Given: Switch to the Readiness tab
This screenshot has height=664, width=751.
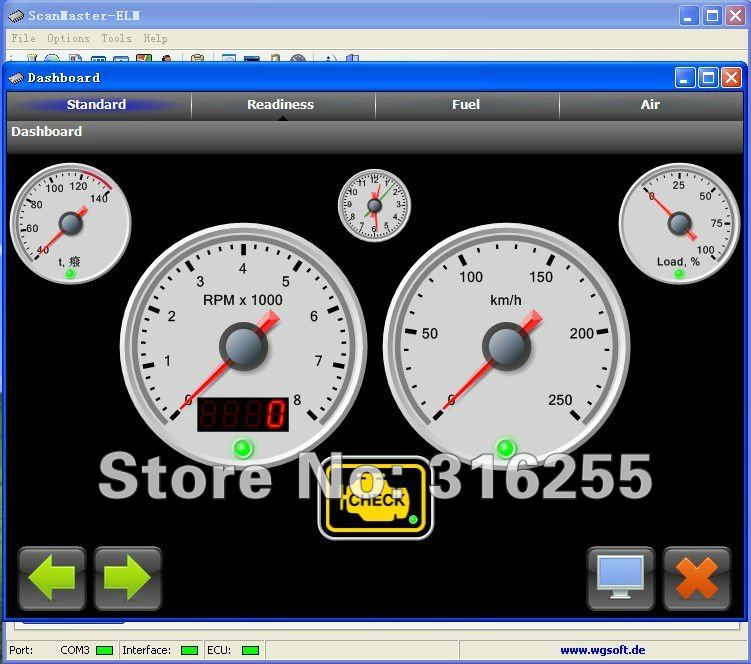Looking at the screenshot, I should tap(283, 105).
